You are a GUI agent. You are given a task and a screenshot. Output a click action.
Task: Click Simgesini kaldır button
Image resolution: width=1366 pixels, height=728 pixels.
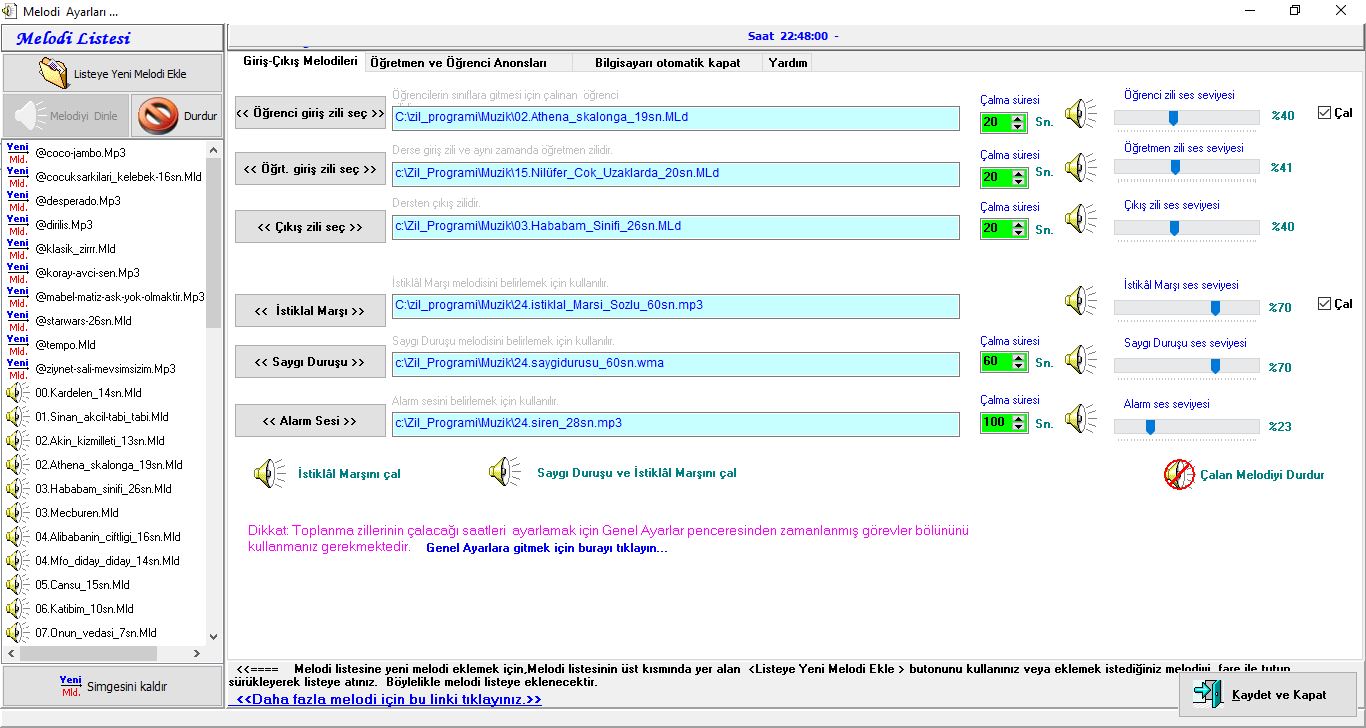click(x=112, y=686)
